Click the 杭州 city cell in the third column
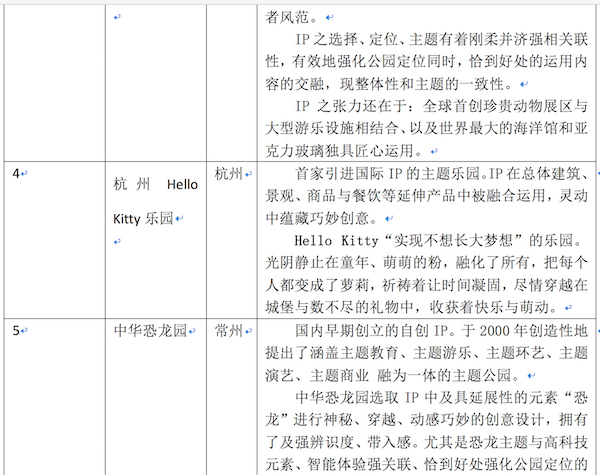This screenshot has width=600, height=475. pyautogui.click(x=229, y=174)
